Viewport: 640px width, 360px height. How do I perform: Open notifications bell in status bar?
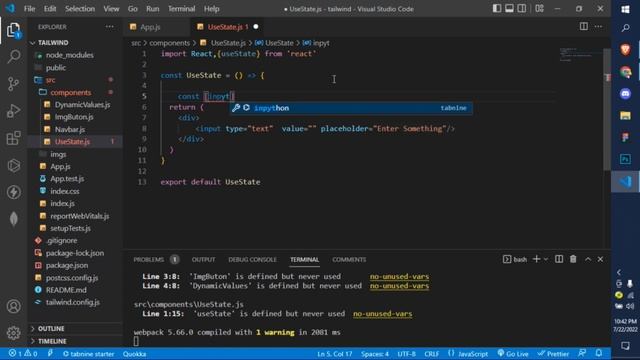599,353
